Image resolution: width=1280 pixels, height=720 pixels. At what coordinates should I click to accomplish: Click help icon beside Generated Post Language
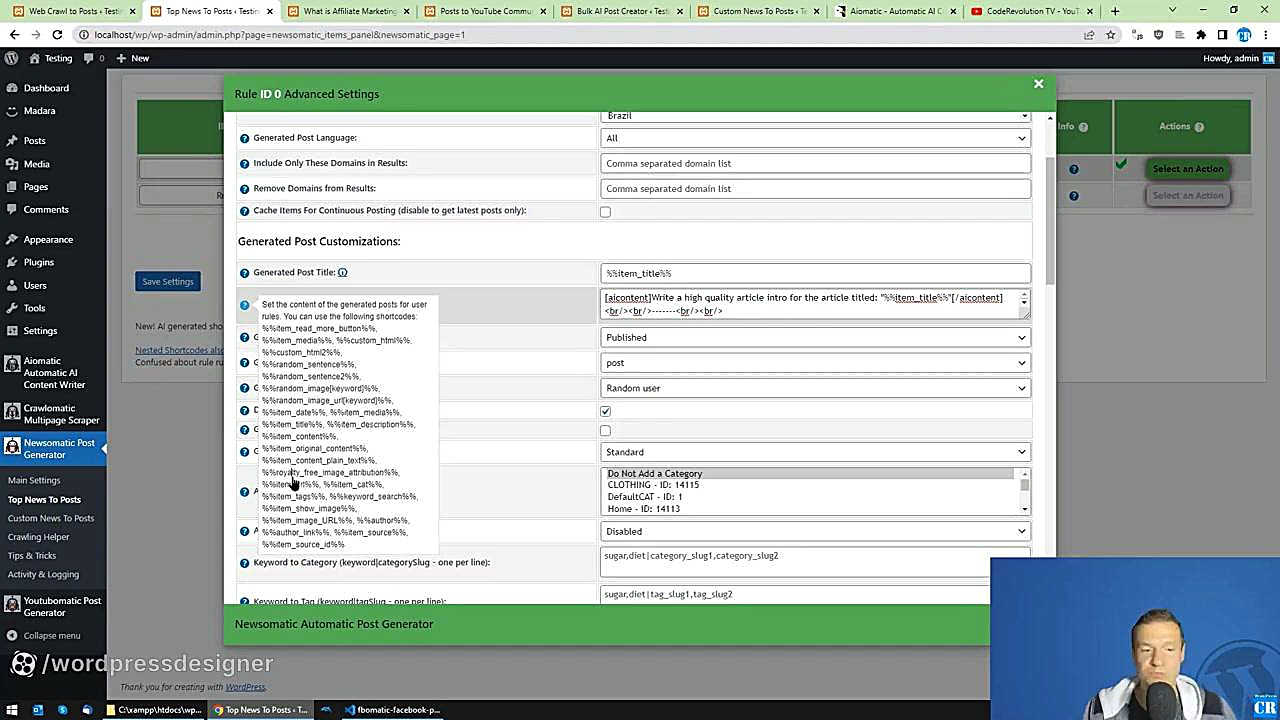pyautogui.click(x=244, y=138)
